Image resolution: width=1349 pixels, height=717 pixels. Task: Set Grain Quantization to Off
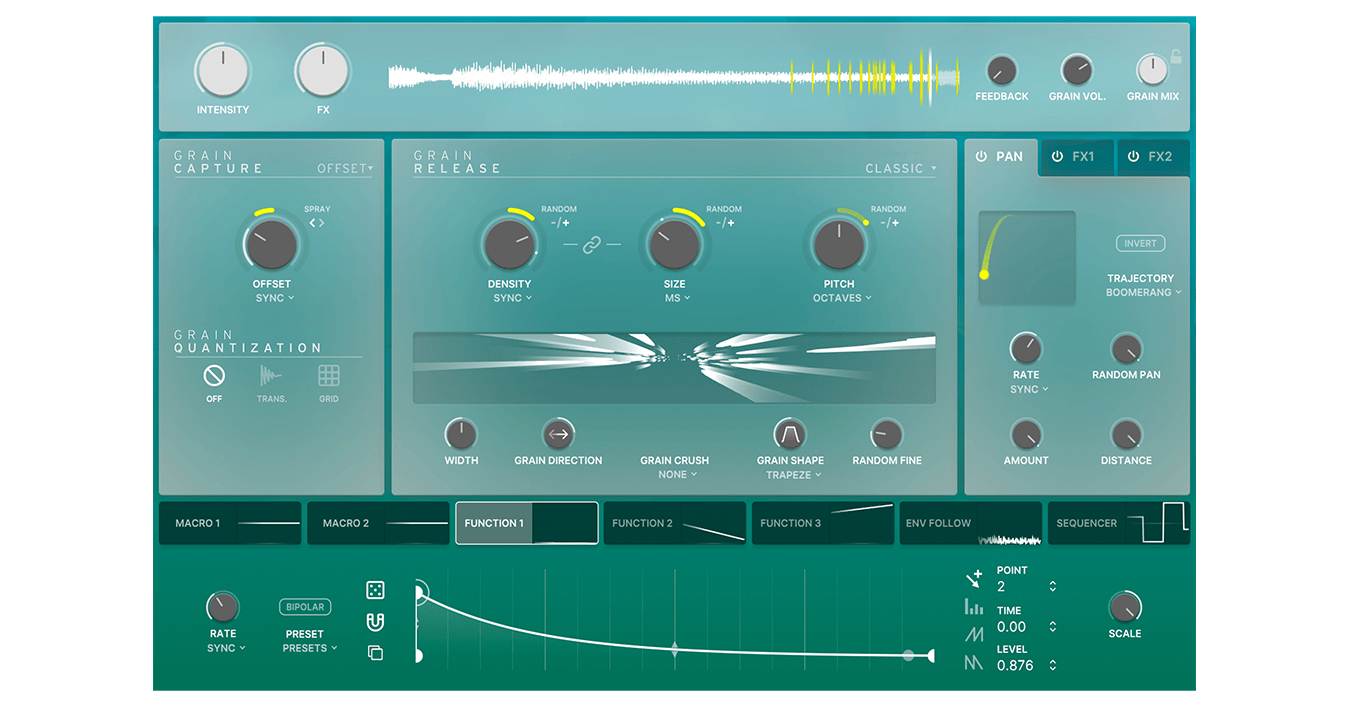pos(214,376)
